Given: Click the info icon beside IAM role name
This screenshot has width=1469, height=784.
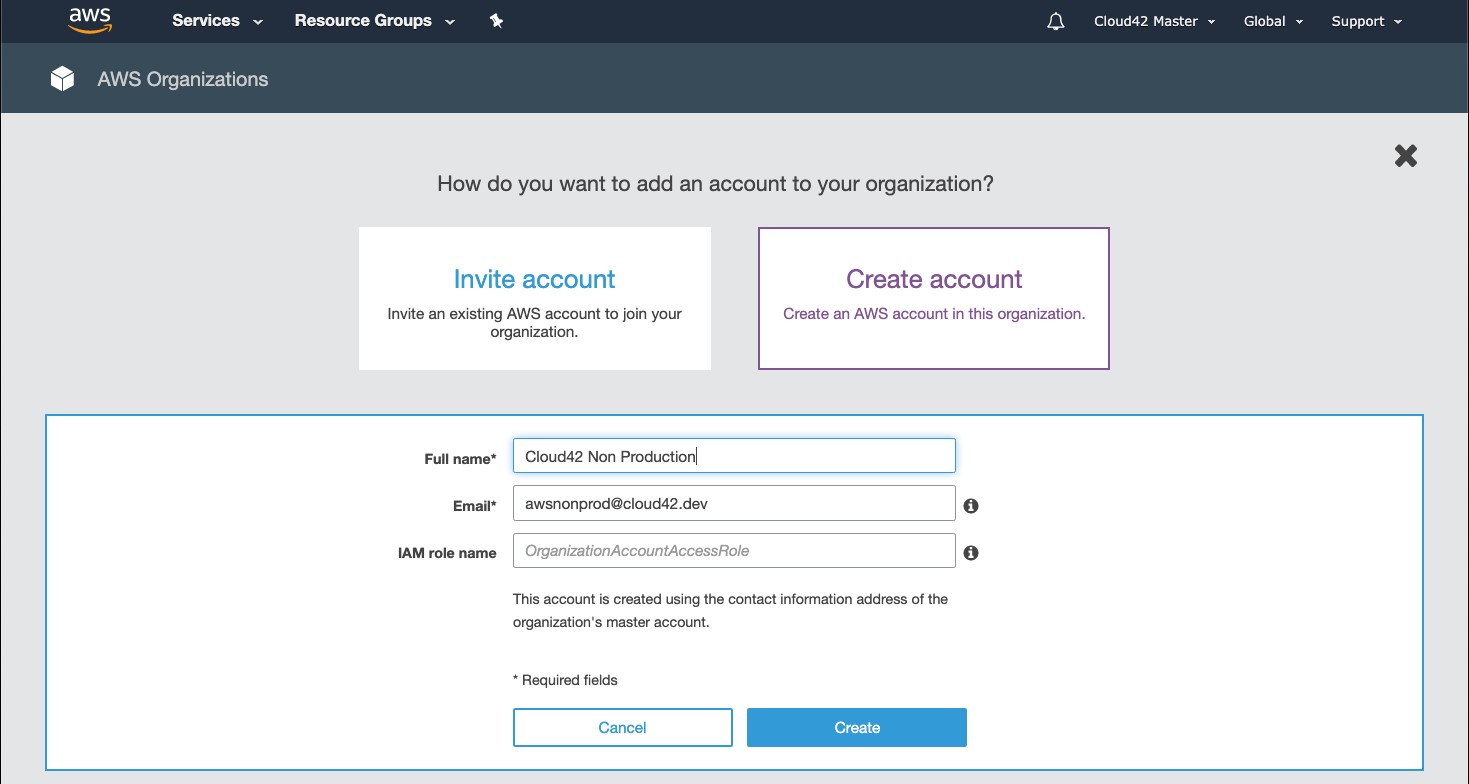Looking at the screenshot, I should (969, 553).
